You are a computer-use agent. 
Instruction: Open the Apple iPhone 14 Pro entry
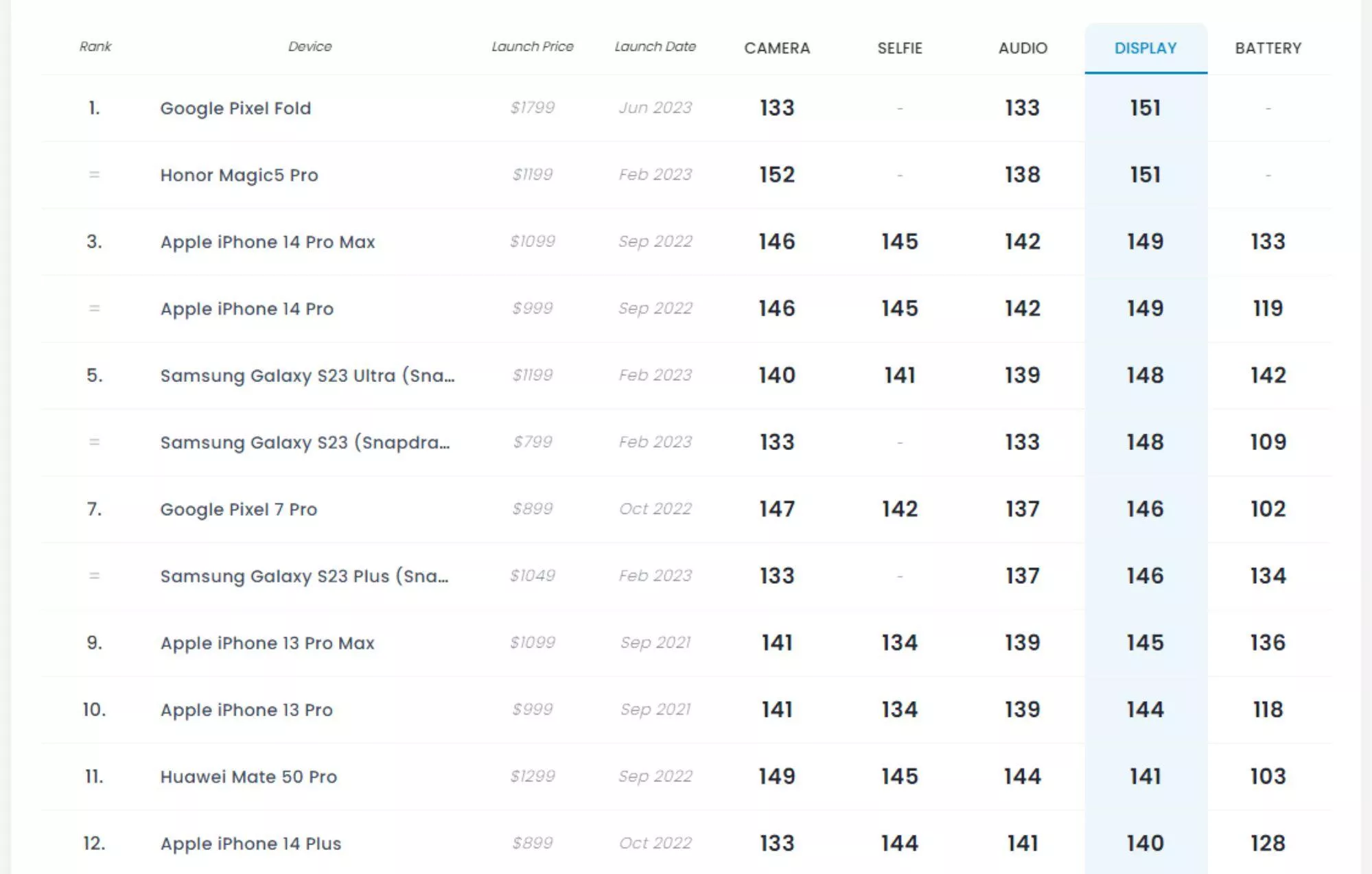coord(247,309)
